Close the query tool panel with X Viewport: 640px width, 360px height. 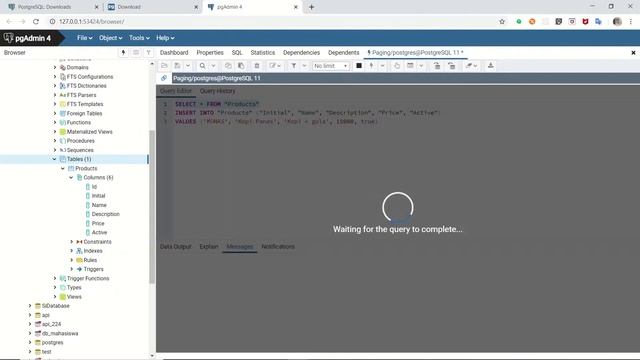tap(633, 53)
